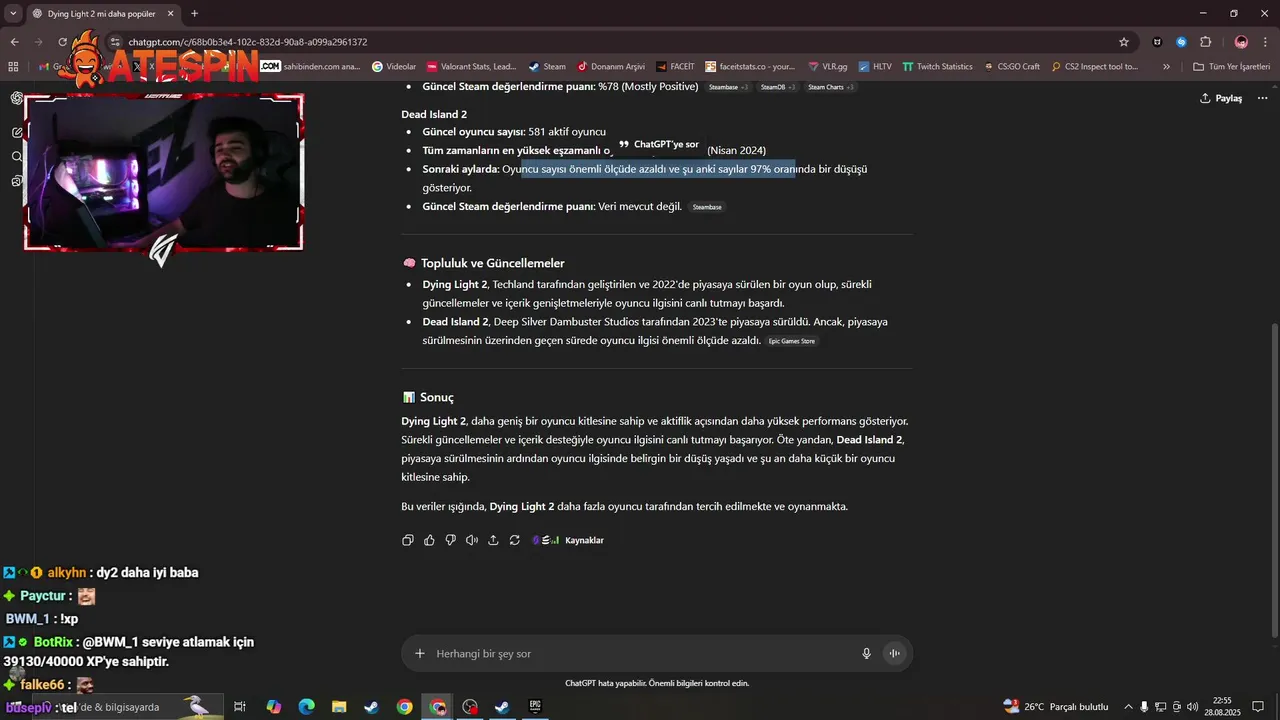Go back to the previous page
The height and width of the screenshot is (720, 1280).
coord(14,42)
